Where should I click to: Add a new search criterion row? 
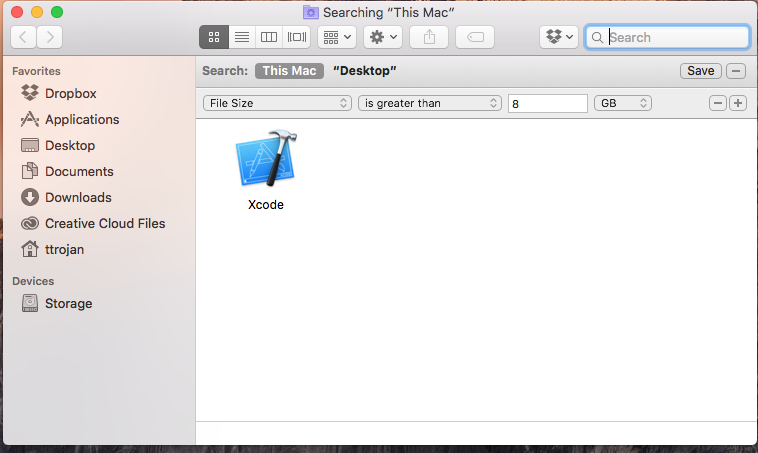[738, 103]
